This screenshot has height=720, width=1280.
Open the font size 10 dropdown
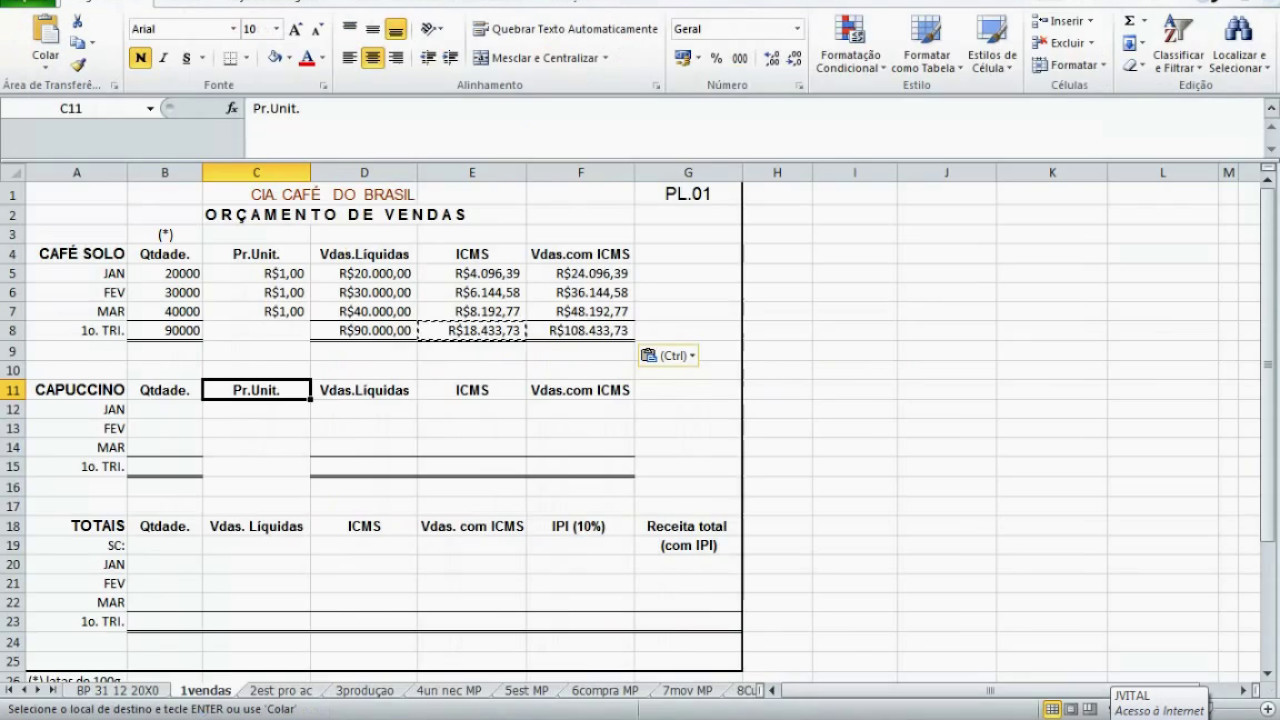tap(277, 29)
